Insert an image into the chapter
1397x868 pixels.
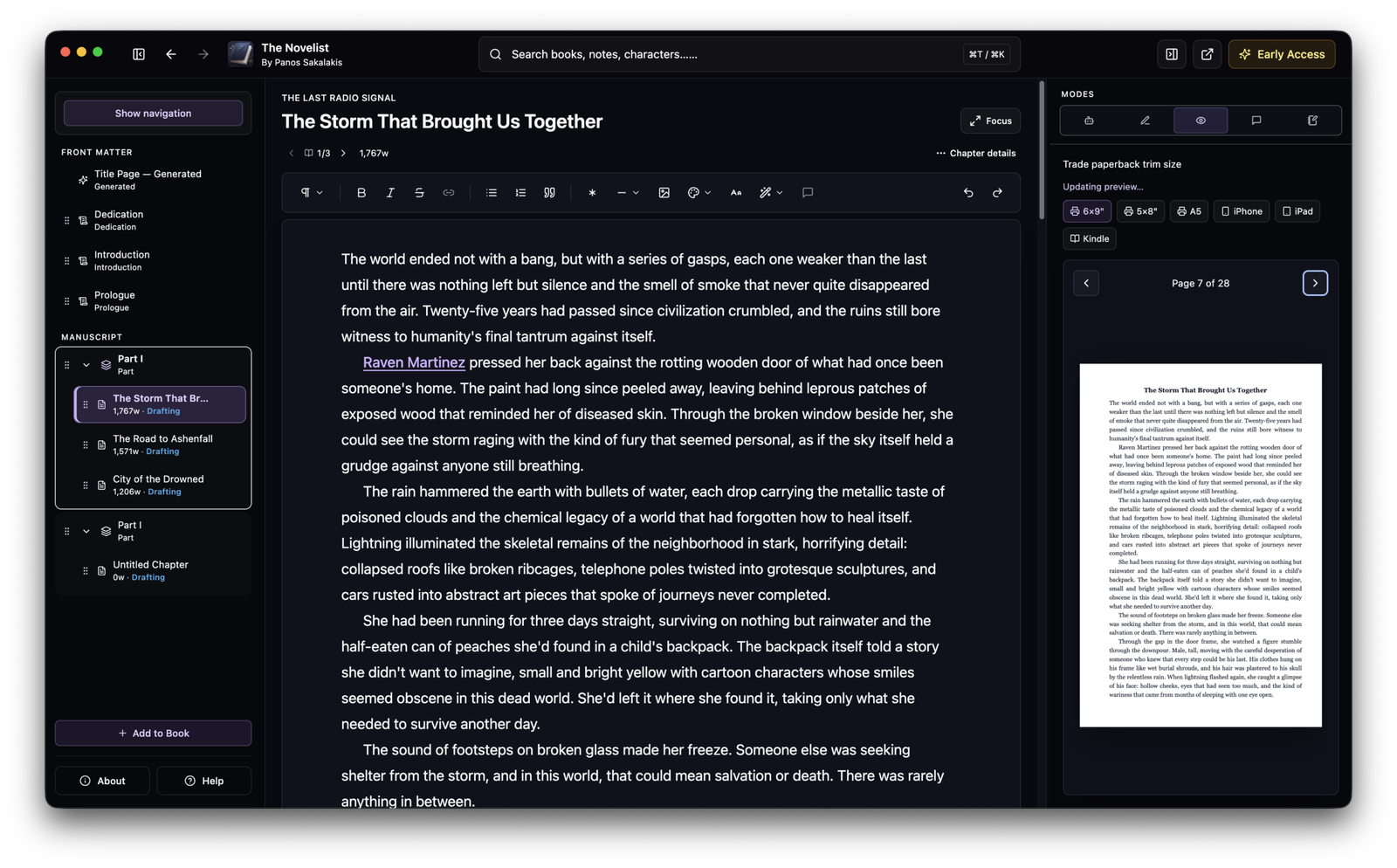[x=664, y=193]
